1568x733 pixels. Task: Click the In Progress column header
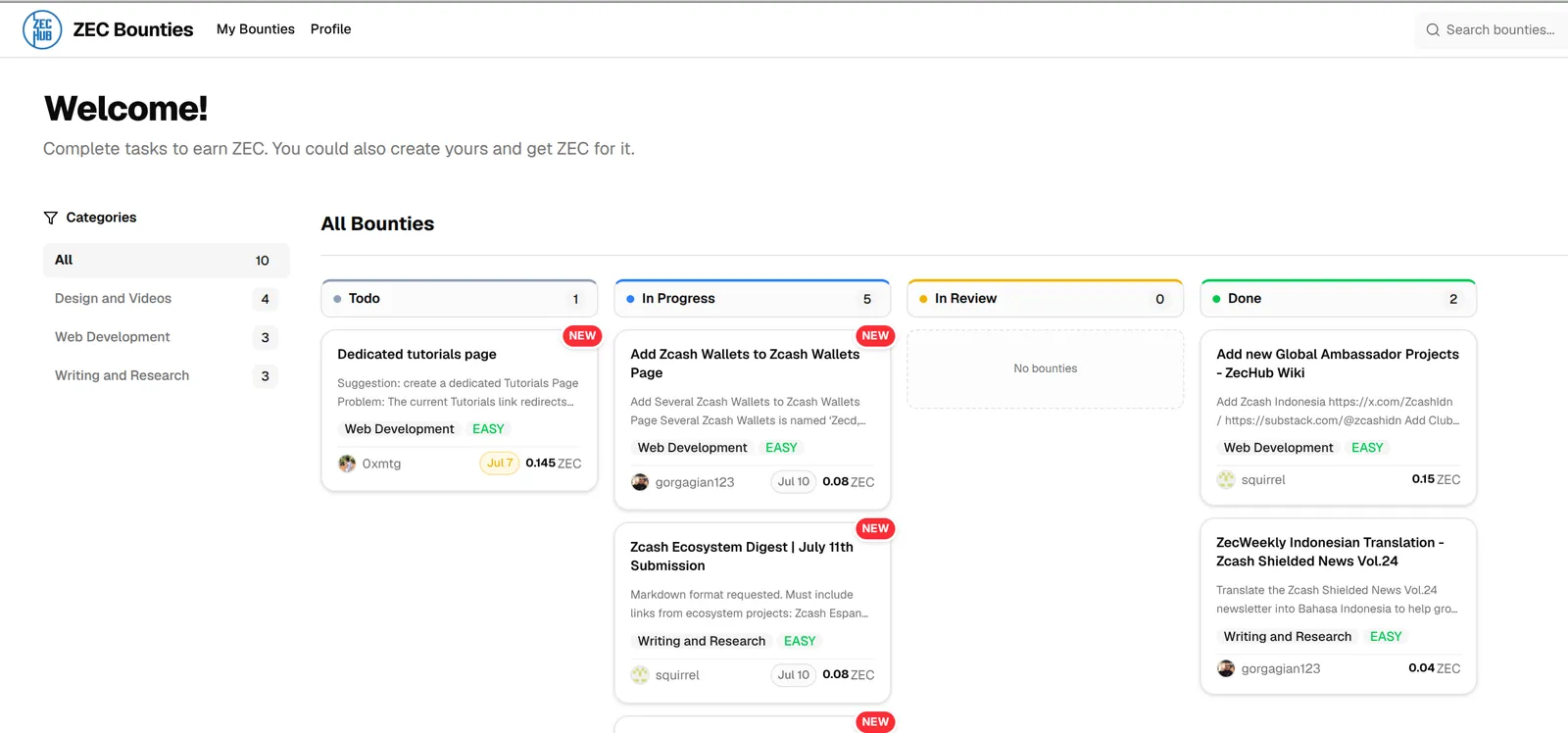pyautogui.click(x=753, y=299)
